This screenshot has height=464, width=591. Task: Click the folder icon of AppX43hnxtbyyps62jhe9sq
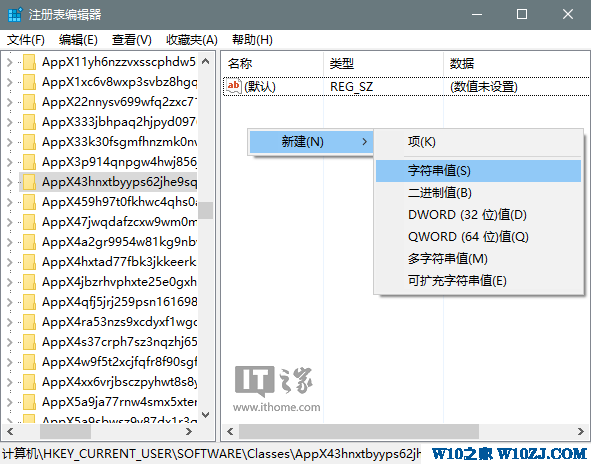(29, 182)
